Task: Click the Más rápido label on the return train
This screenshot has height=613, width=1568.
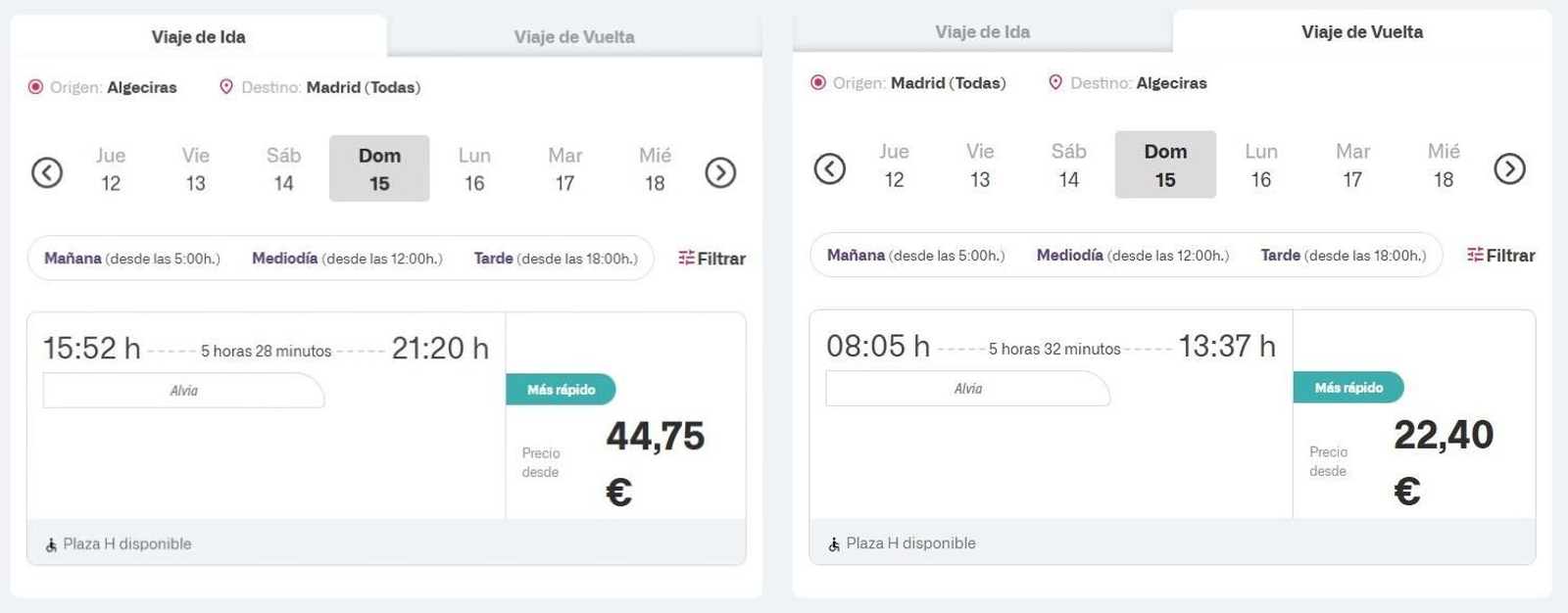Action: point(1349,387)
